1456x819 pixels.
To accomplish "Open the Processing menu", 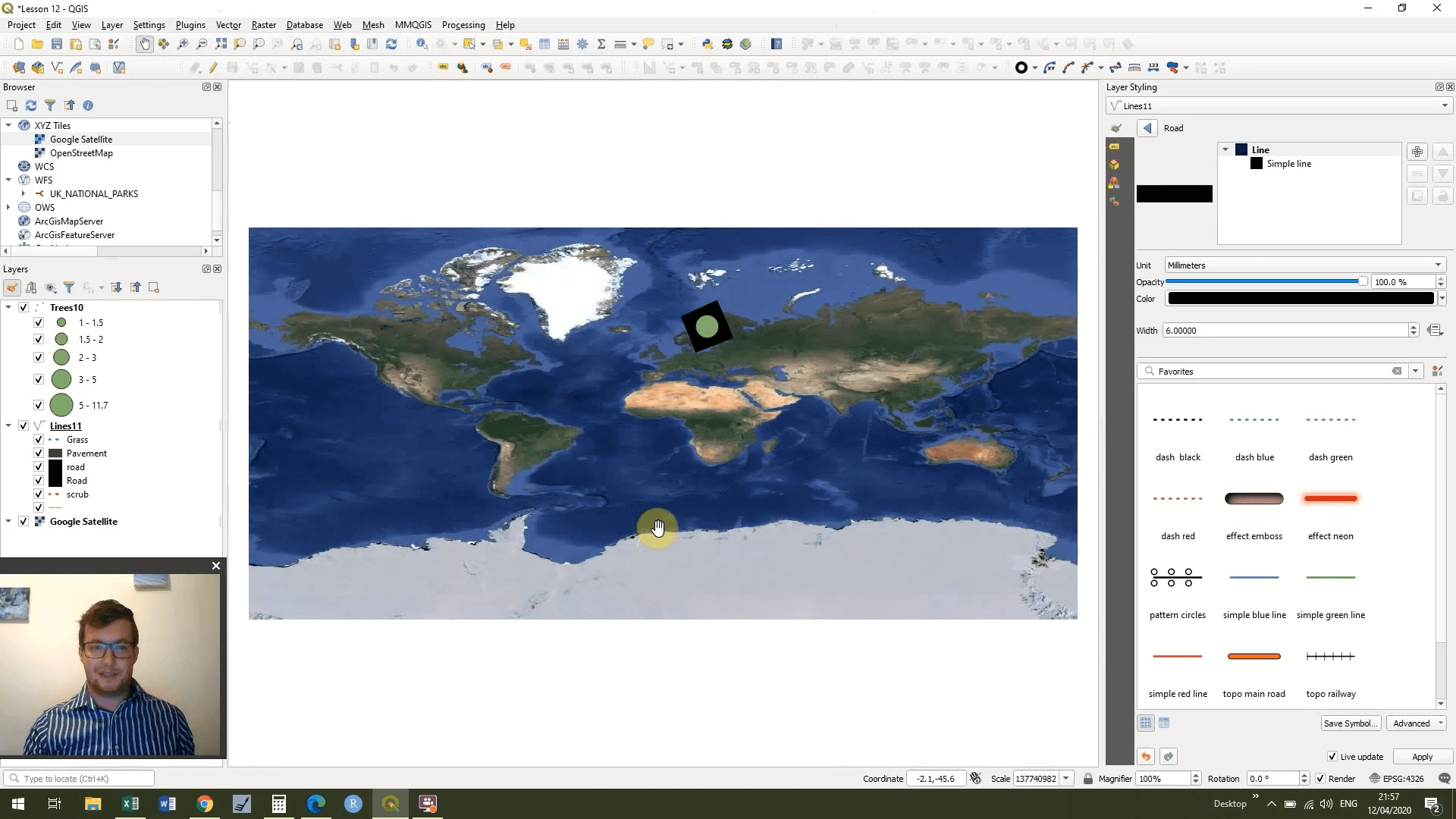I will click(x=463, y=24).
